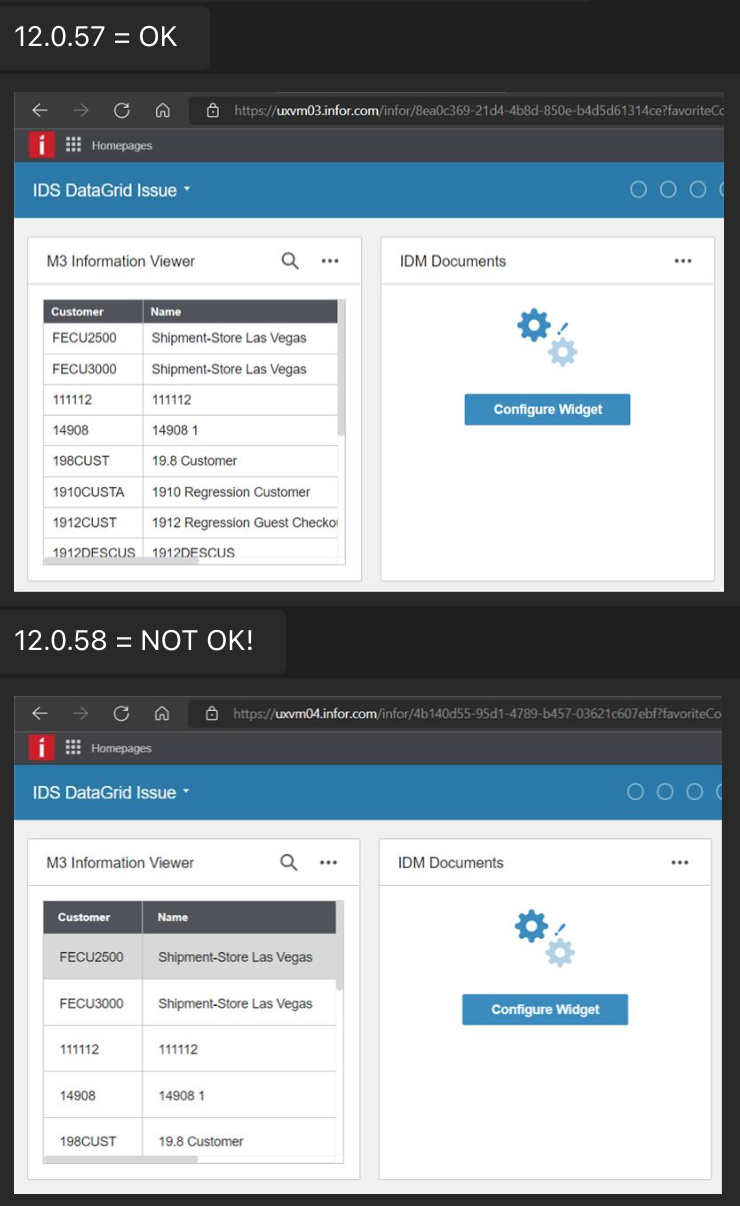Select the second page circle in 12.0.57 header

pyautogui.click(x=669, y=190)
